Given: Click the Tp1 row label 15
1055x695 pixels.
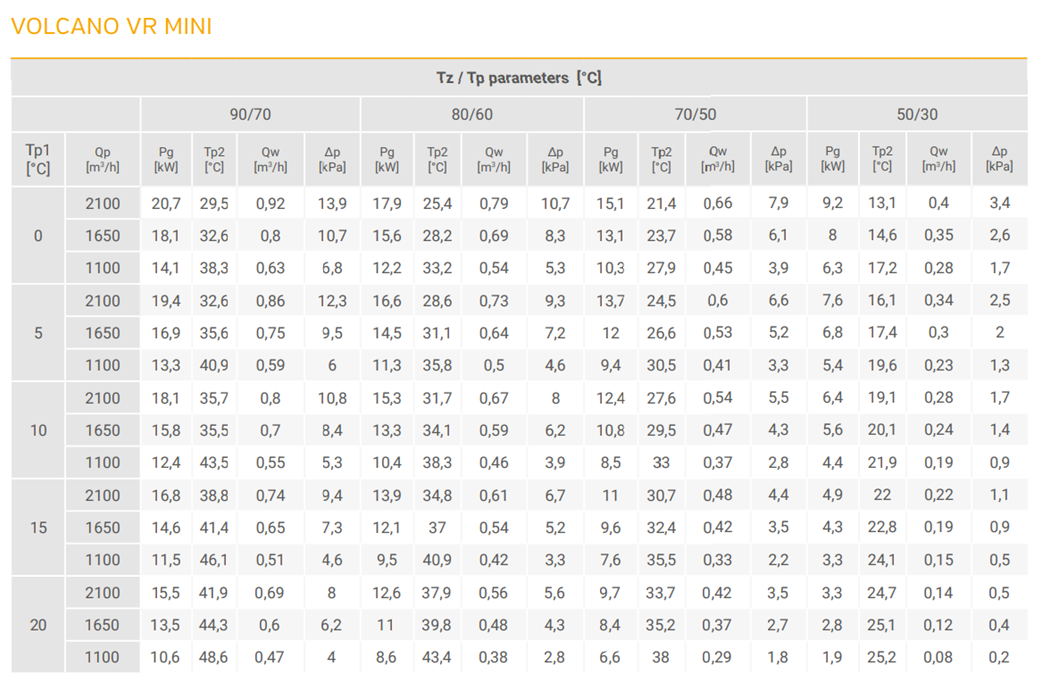Looking at the screenshot, I should click(38, 528).
